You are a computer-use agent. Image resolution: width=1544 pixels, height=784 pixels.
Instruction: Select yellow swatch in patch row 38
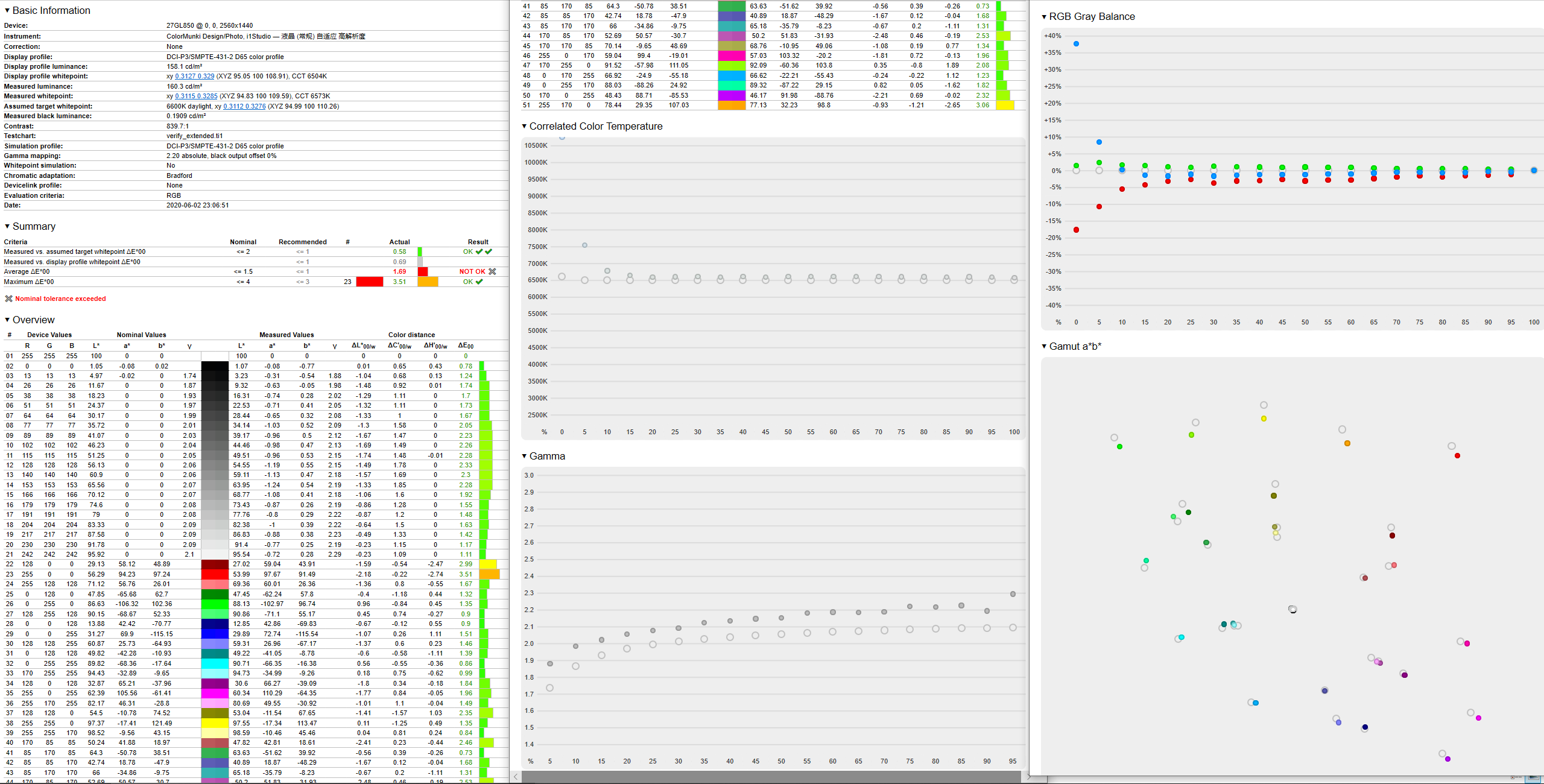tap(215, 723)
